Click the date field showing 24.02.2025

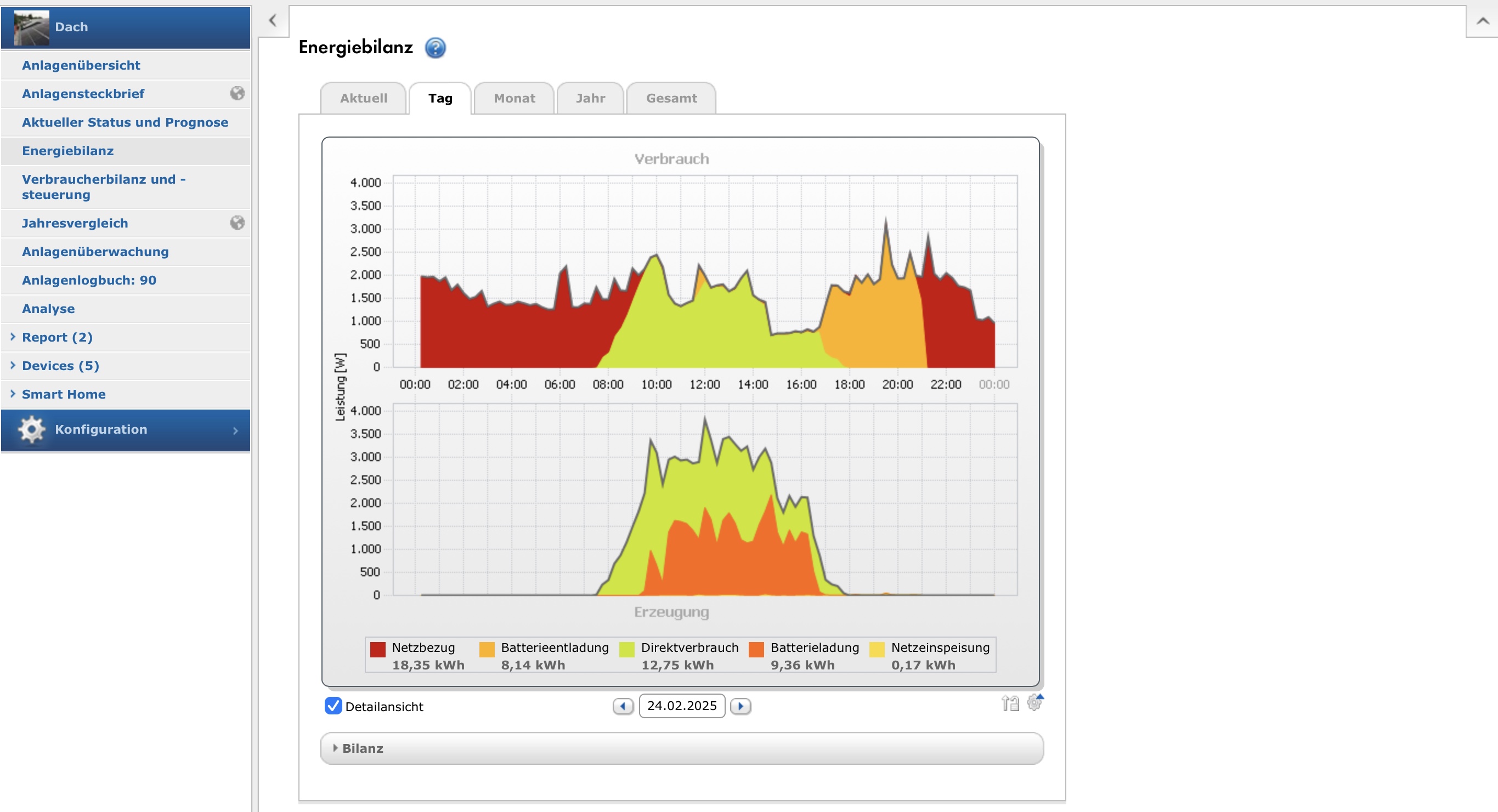point(682,706)
